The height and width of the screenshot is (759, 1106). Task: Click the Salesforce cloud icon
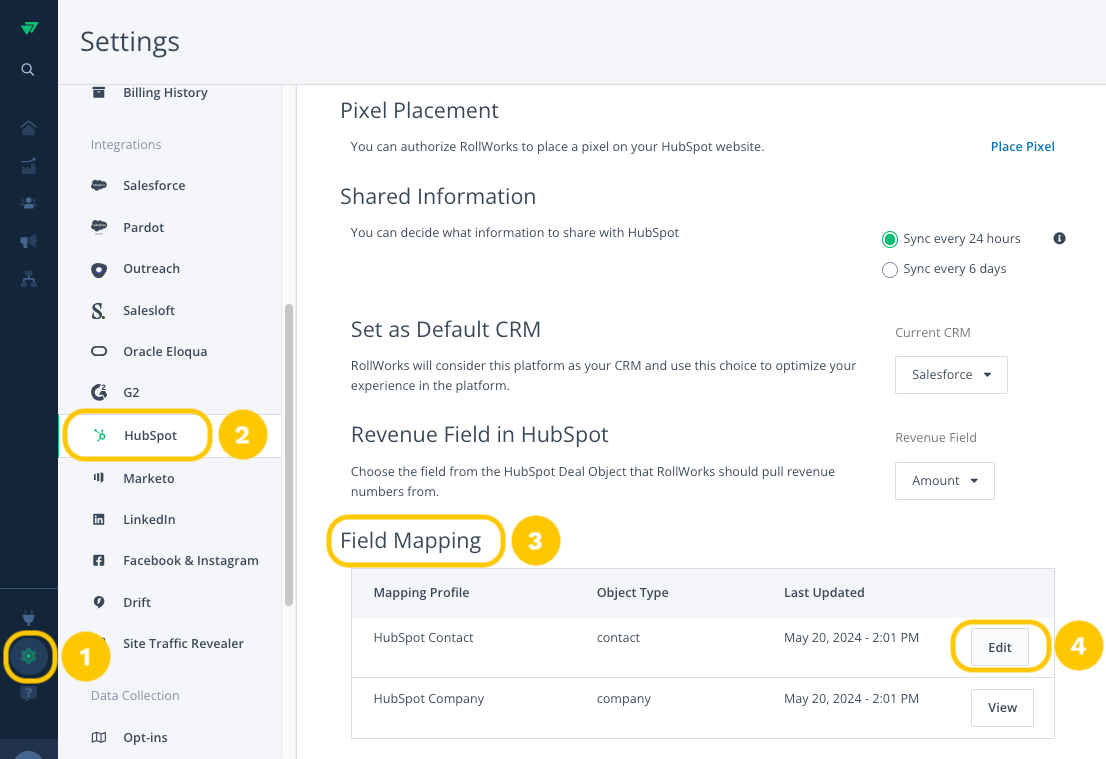99,186
